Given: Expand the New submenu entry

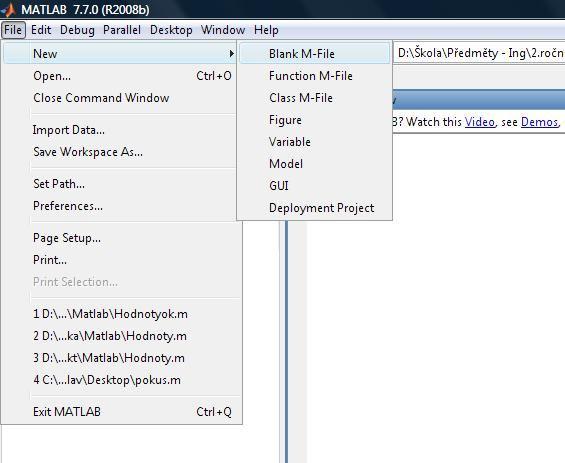Looking at the screenshot, I should tap(120, 54).
